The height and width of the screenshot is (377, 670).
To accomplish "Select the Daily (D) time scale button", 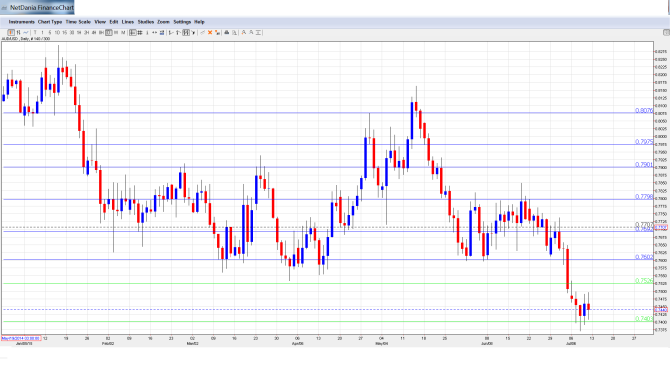I will tap(109, 32).
